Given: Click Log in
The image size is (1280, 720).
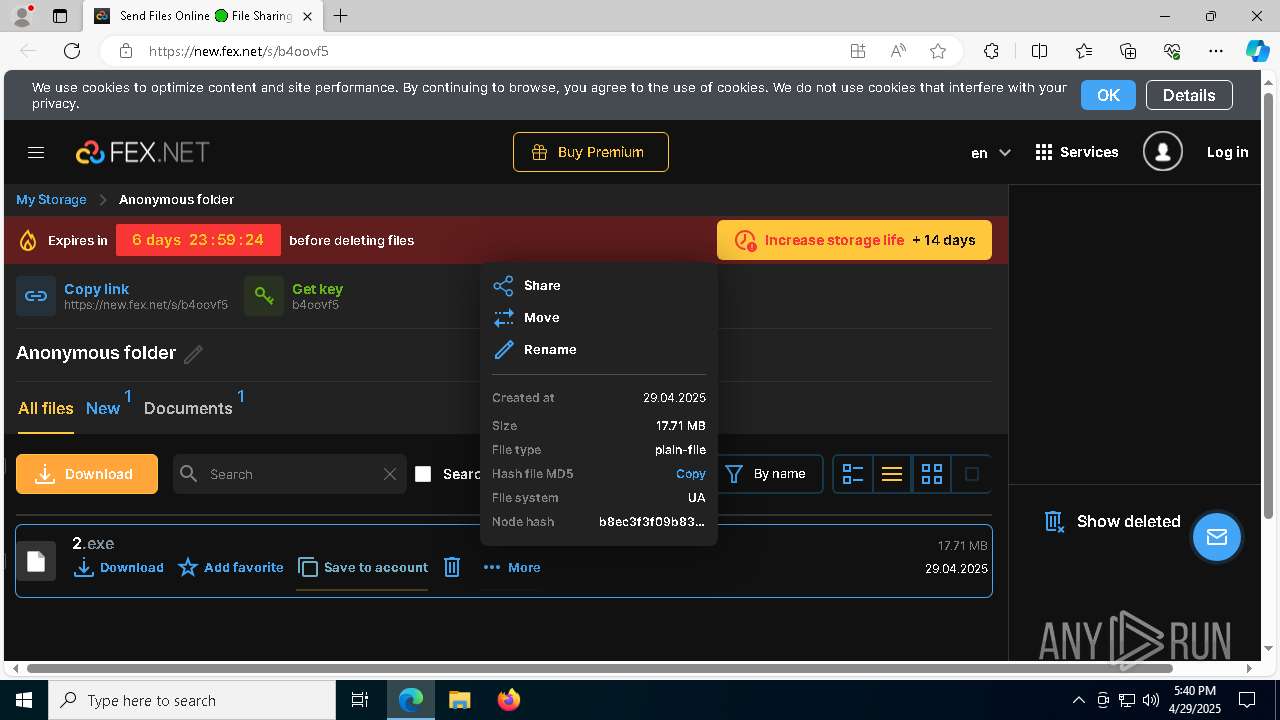Looking at the screenshot, I should point(1227,152).
